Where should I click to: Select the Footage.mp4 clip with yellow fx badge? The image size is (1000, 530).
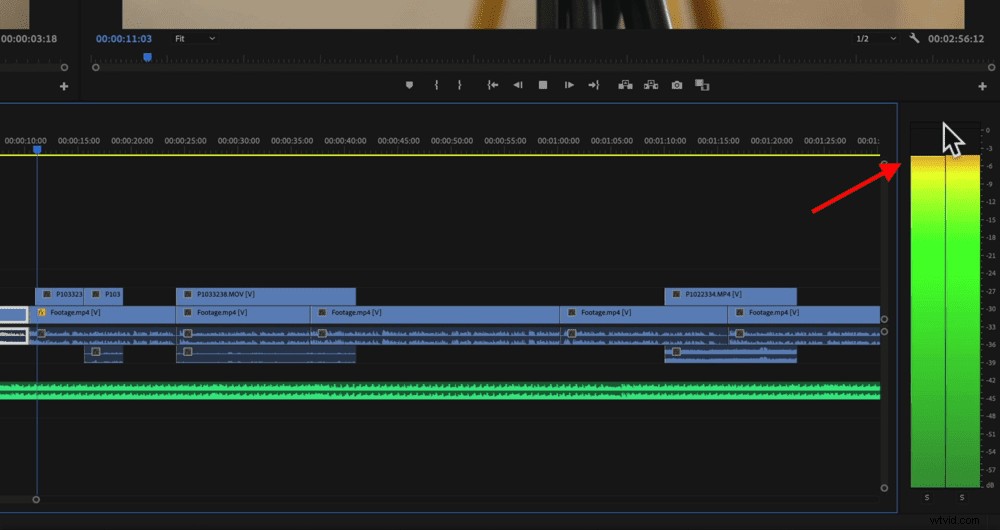(102, 314)
